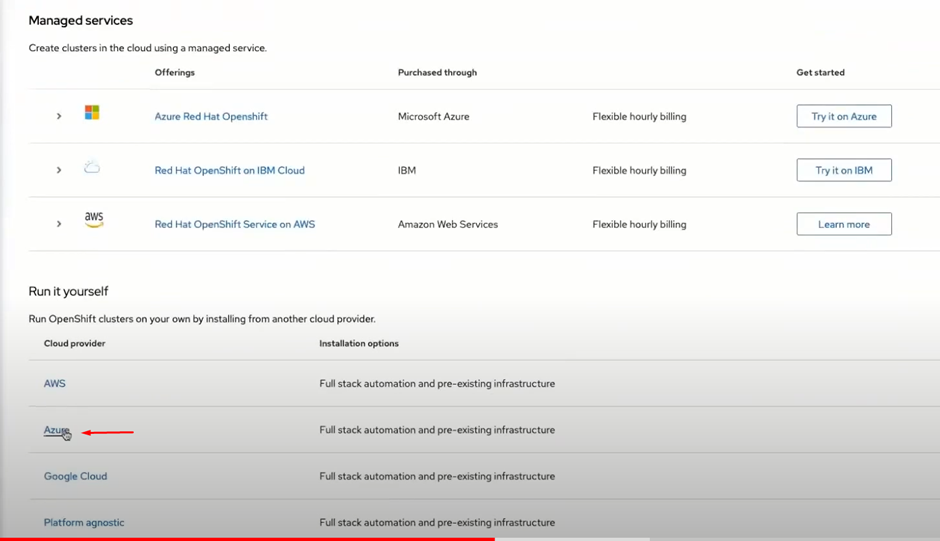Click the IBM Cloud logo icon
This screenshot has height=541, width=940.
pos(92,167)
